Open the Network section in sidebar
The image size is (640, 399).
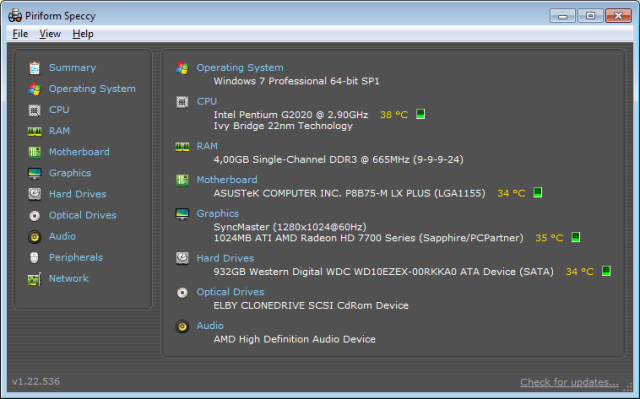point(69,279)
